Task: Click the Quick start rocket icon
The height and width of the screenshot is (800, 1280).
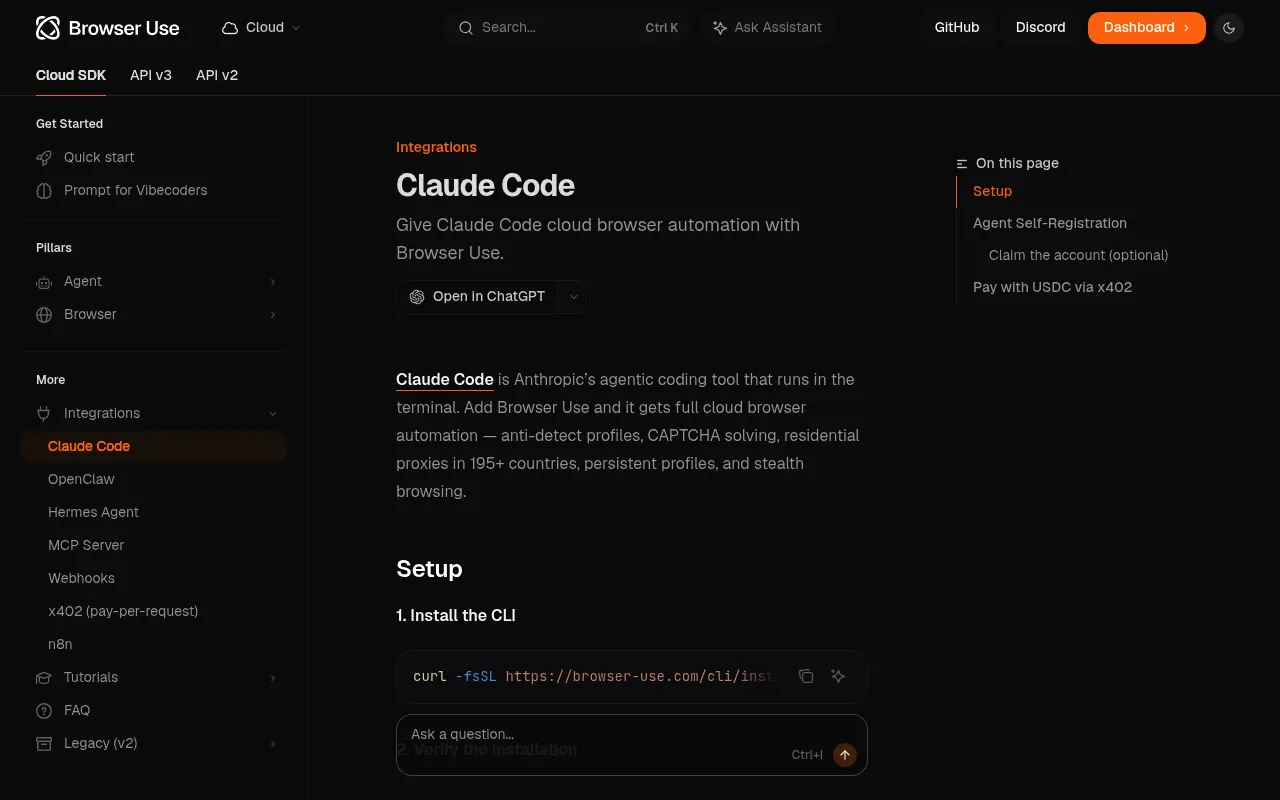Action: [44, 157]
